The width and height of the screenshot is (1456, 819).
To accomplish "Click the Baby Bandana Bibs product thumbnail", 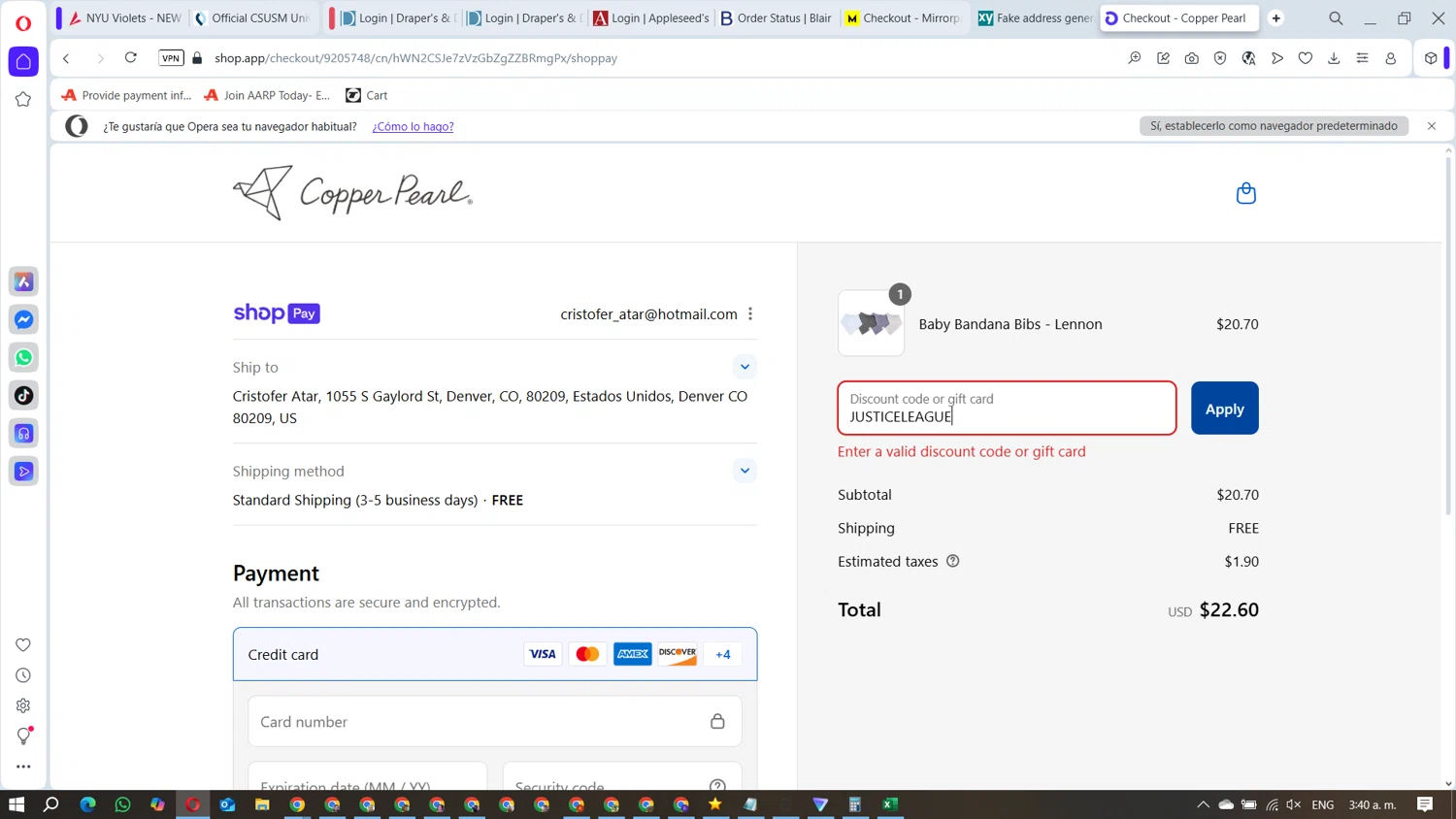I will click(871, 323).
